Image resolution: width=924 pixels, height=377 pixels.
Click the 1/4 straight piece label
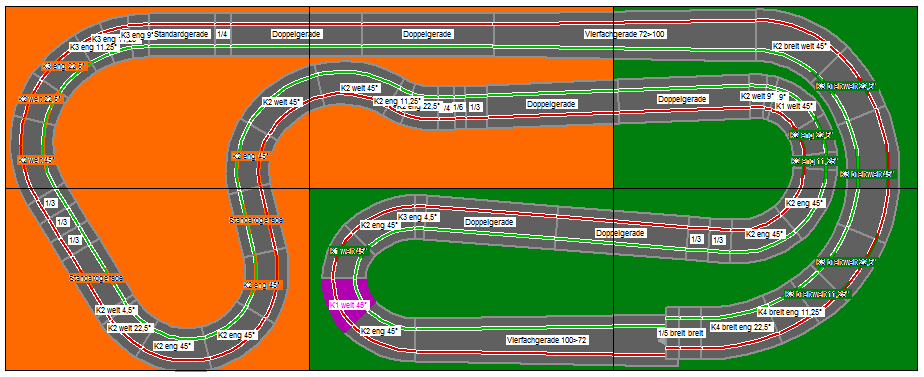(223, 34)
